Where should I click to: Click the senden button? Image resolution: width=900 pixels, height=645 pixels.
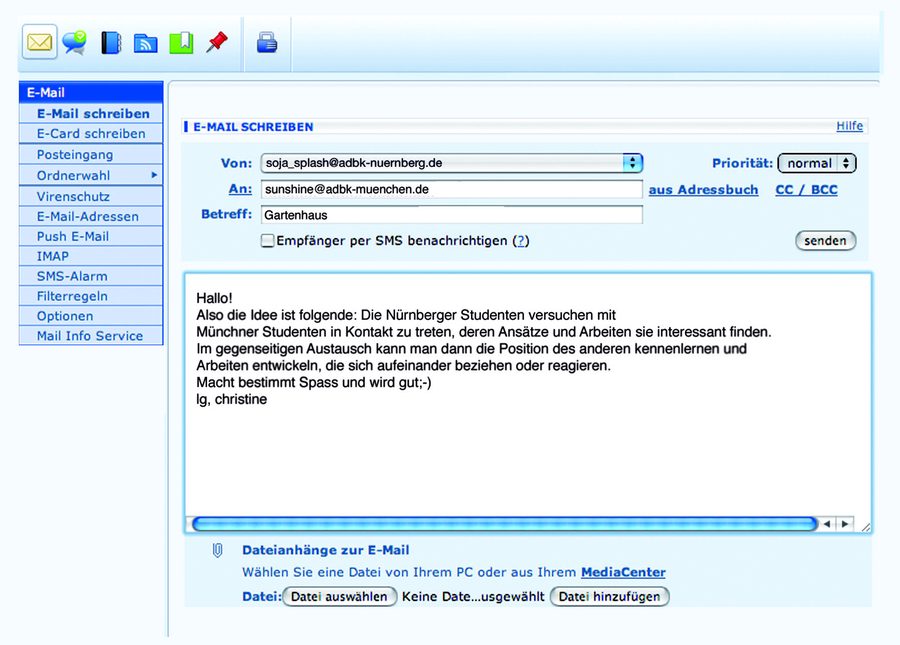click(825, 240)
